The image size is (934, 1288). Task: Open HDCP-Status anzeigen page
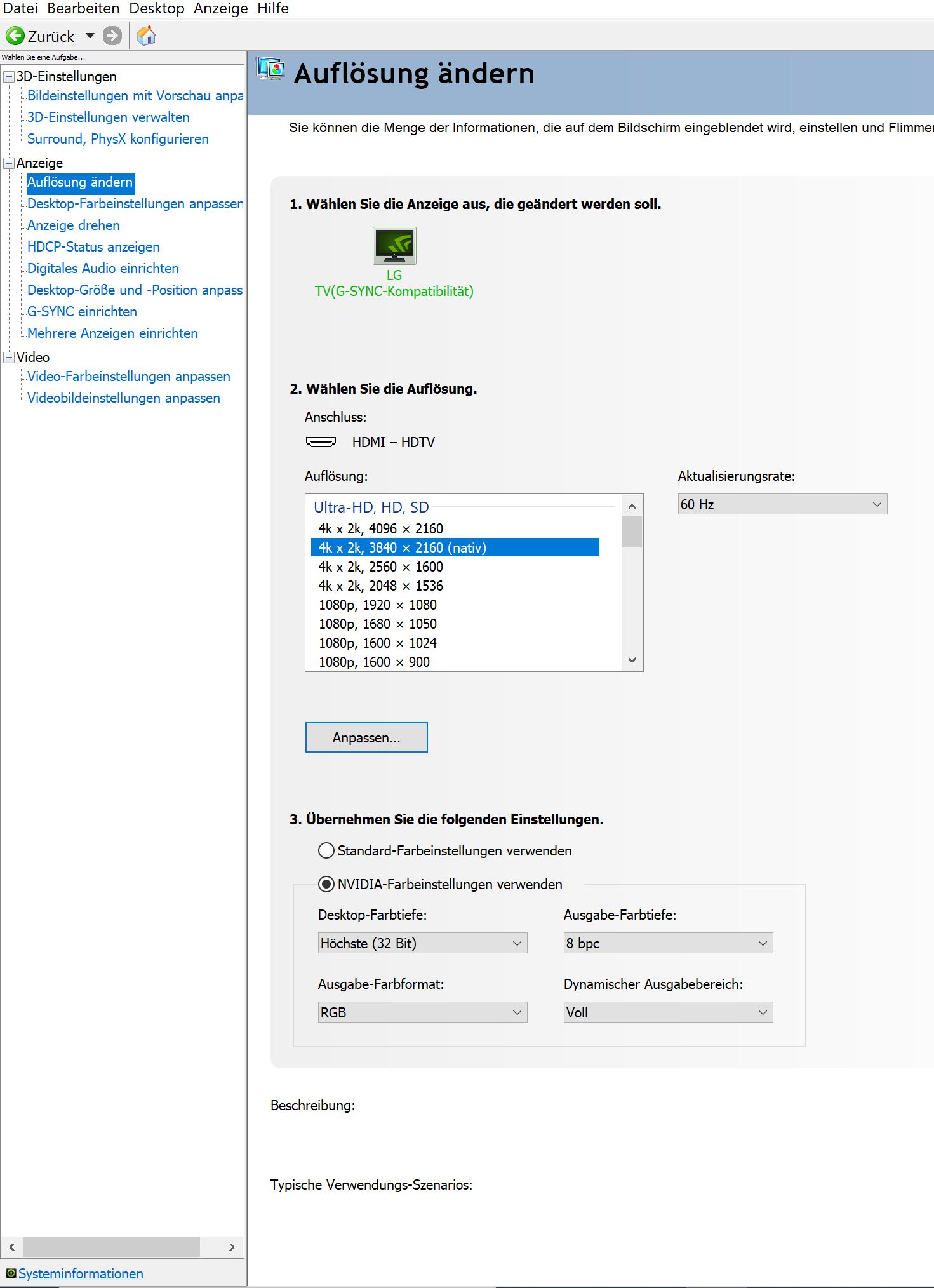click(93, 247)
